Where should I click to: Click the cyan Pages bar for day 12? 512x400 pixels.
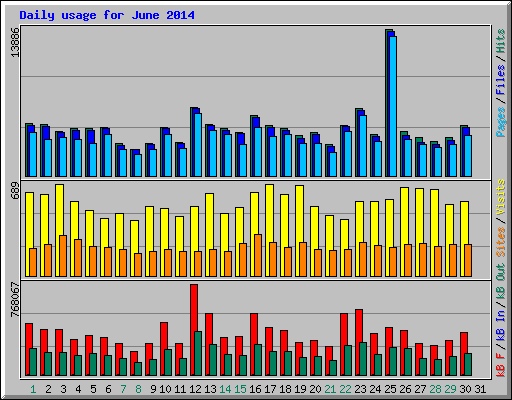click(198, 145)
